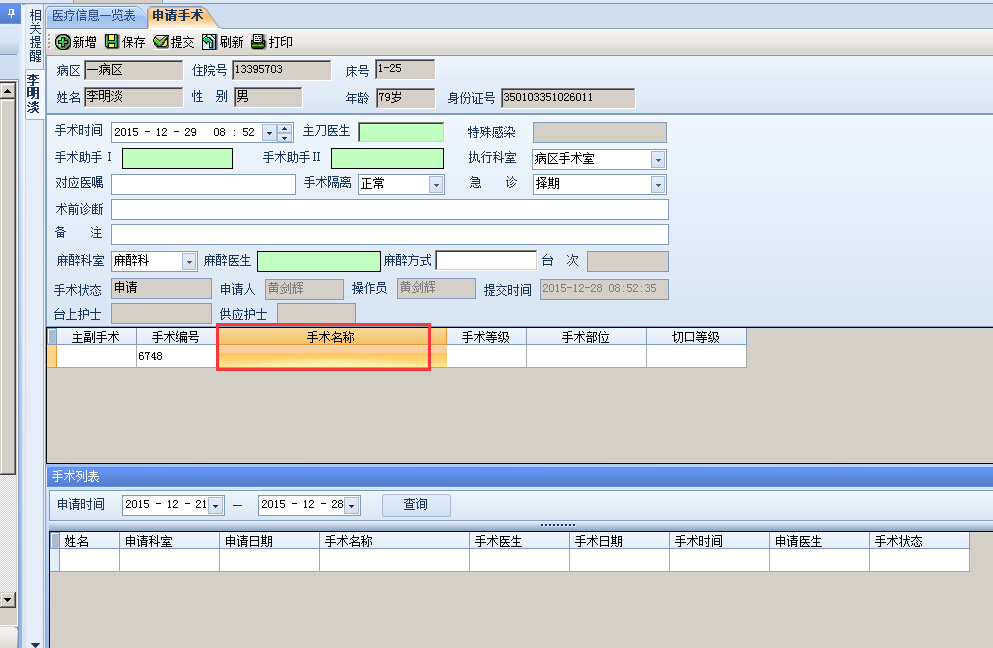This screenshot has width=993, height=648.
Task: Click the 姓名 column header in 手术列表
Action: click(x=89, y=541)
